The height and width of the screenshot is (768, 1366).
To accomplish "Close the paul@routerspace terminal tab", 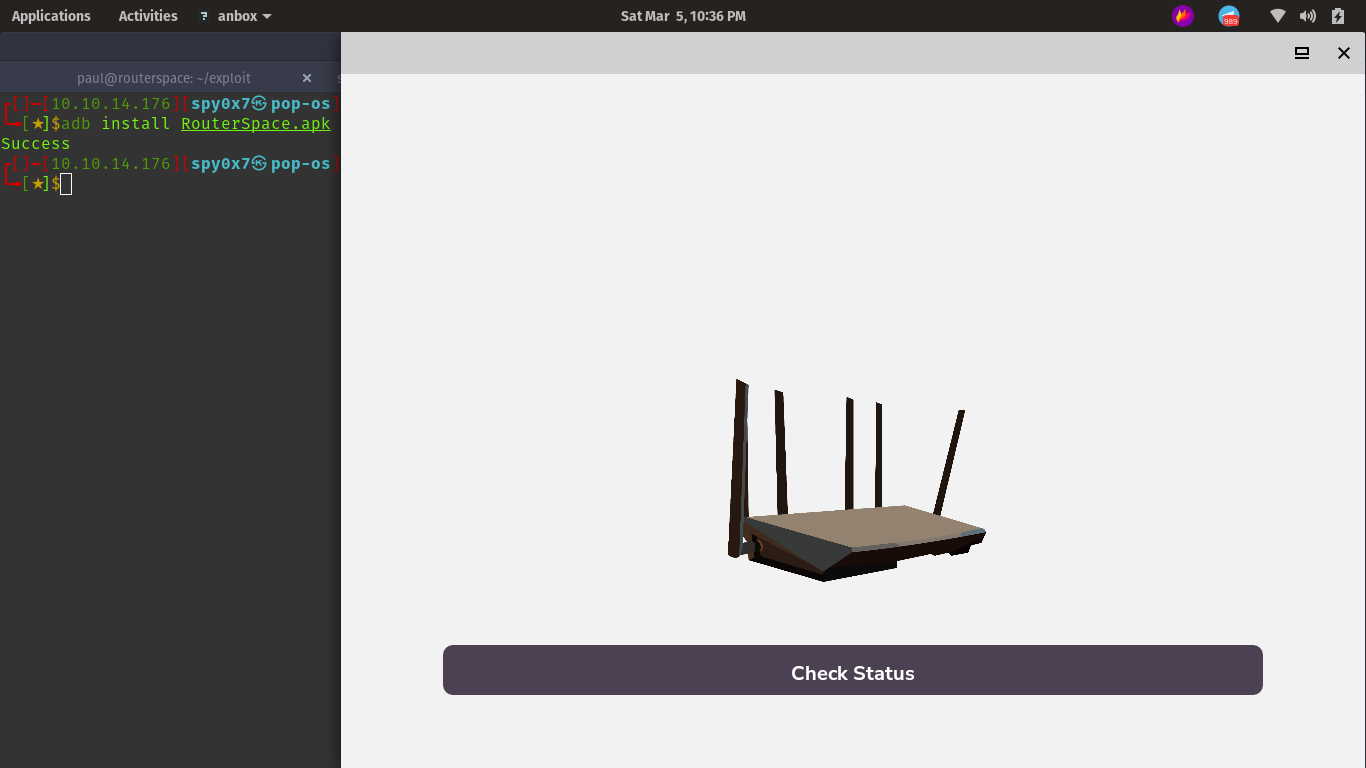I will (307, 78).
